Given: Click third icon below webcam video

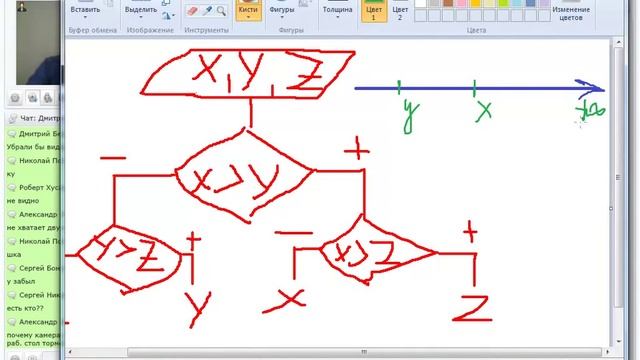Looking at the screenshot, I should click(48, 98).
